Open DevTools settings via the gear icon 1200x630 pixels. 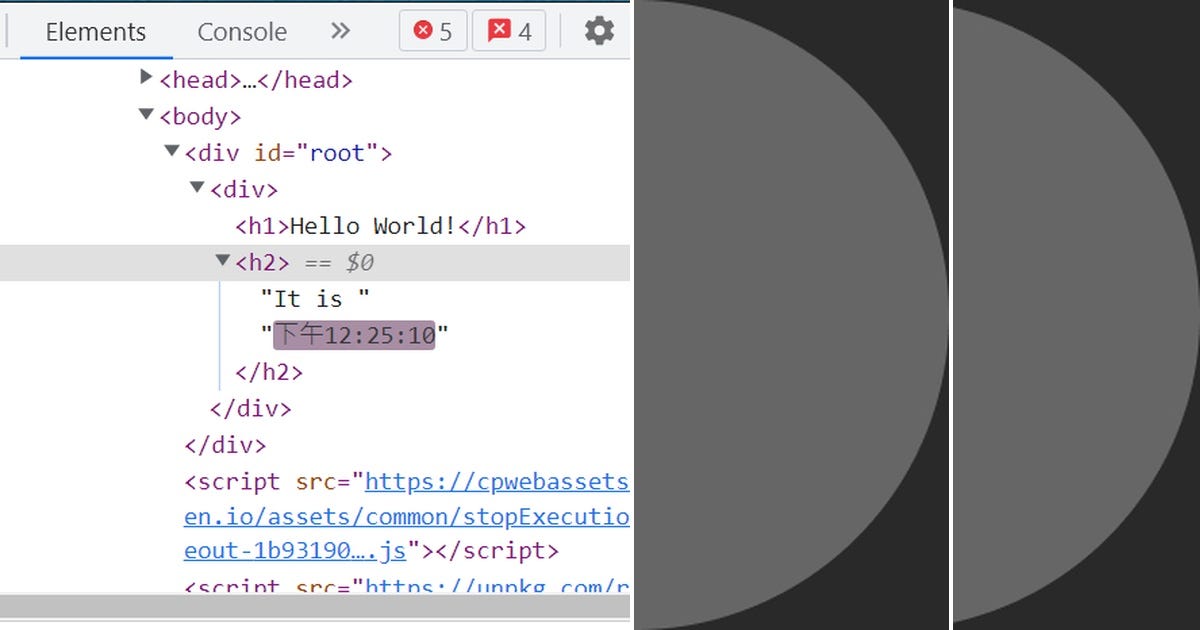tap(598, 30)
